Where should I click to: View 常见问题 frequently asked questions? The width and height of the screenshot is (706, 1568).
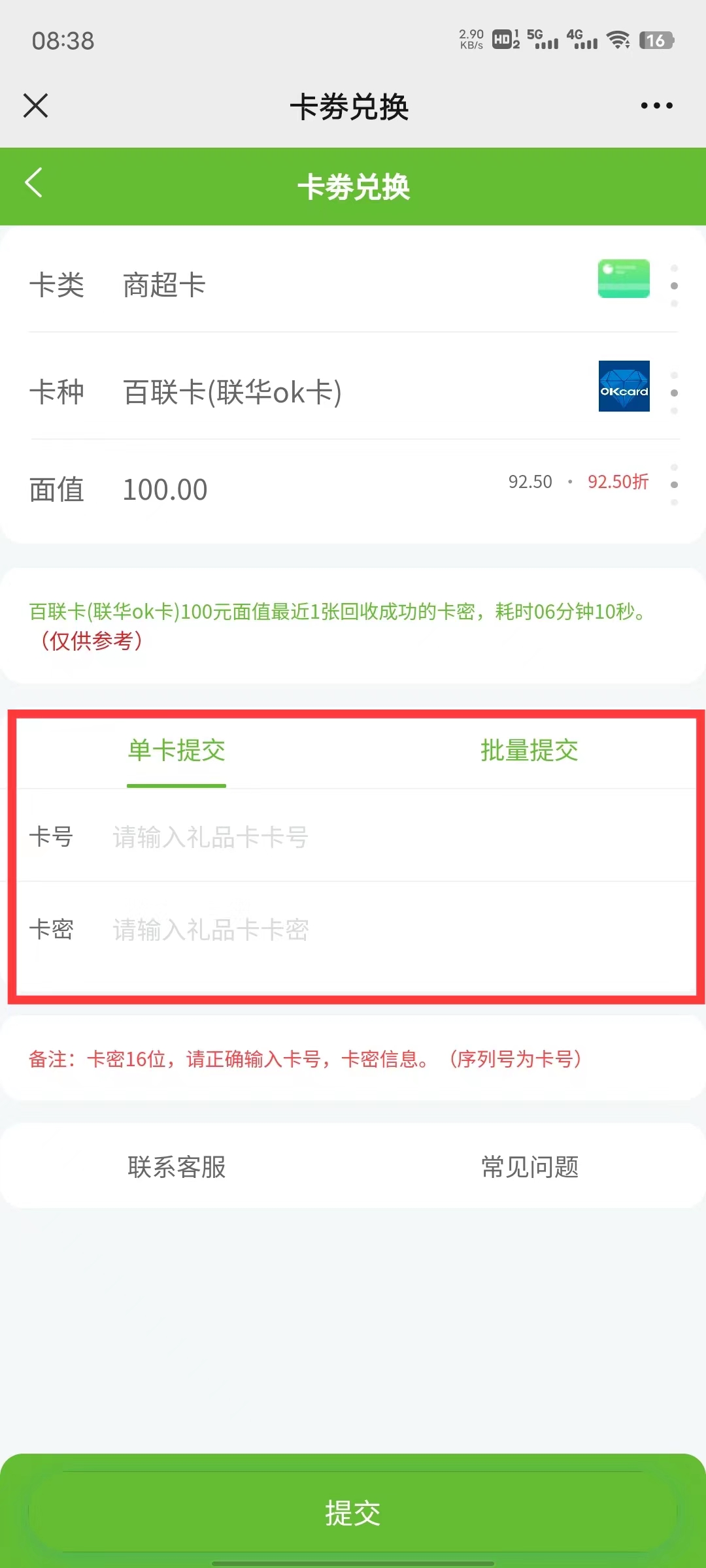tap(531, 1167)
